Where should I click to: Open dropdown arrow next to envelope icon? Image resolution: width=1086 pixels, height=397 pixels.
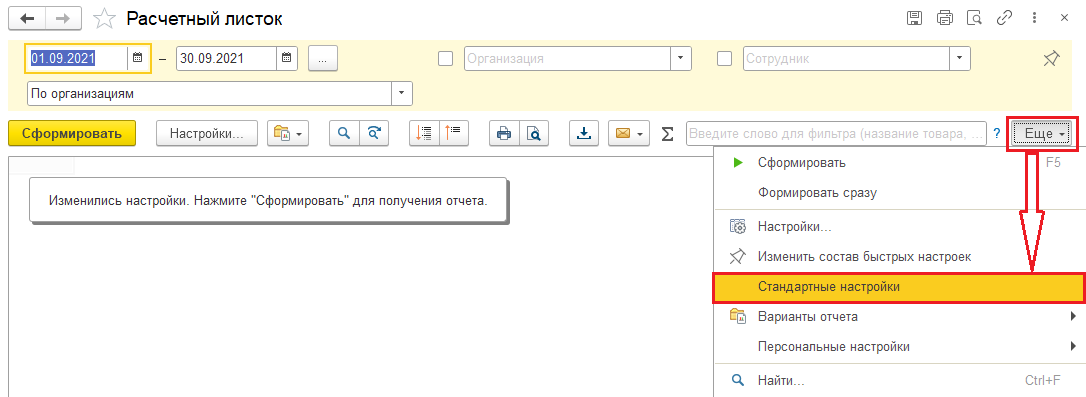[x=639, y=134]
